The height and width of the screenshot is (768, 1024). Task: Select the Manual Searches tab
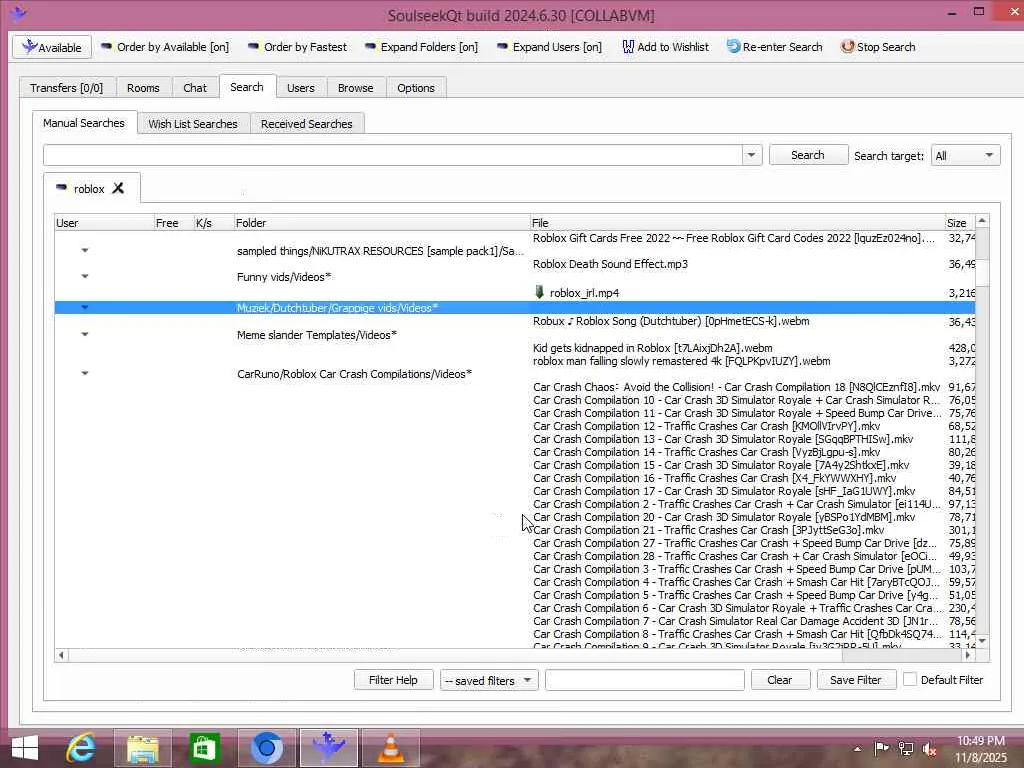(84, 123)
